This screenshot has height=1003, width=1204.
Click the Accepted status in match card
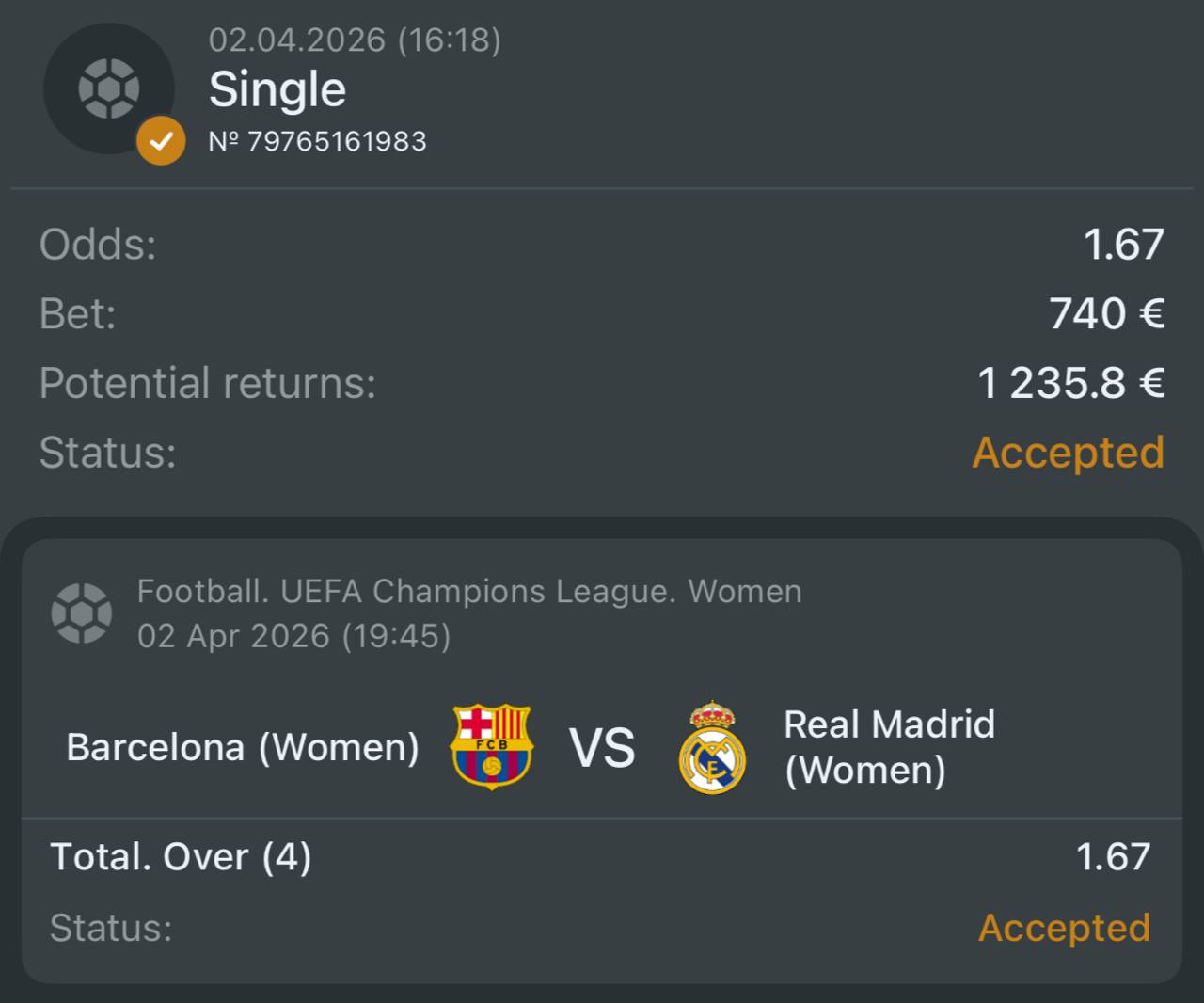(1064, 928)
